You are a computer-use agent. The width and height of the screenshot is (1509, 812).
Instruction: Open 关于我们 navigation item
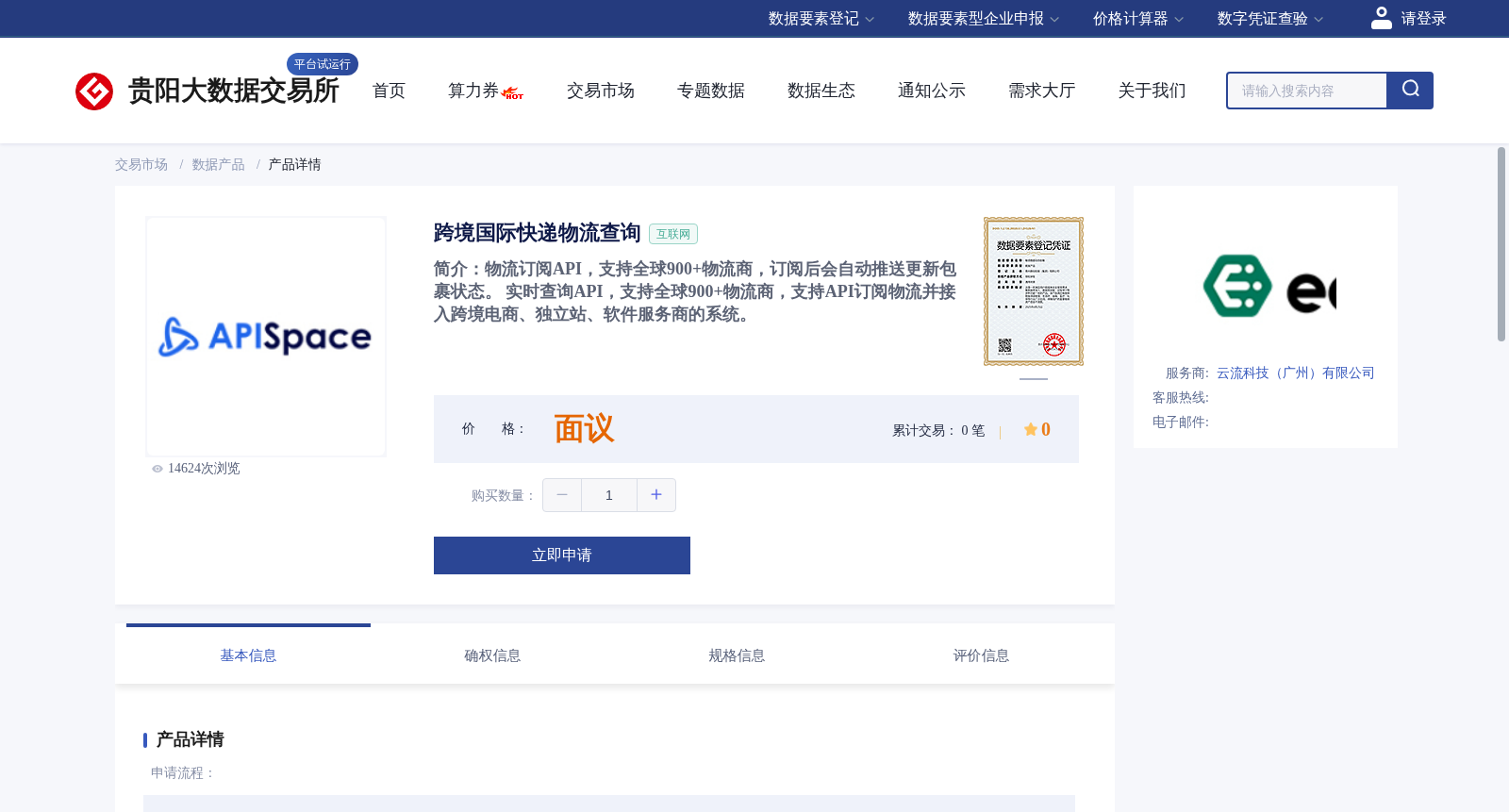1152,91
